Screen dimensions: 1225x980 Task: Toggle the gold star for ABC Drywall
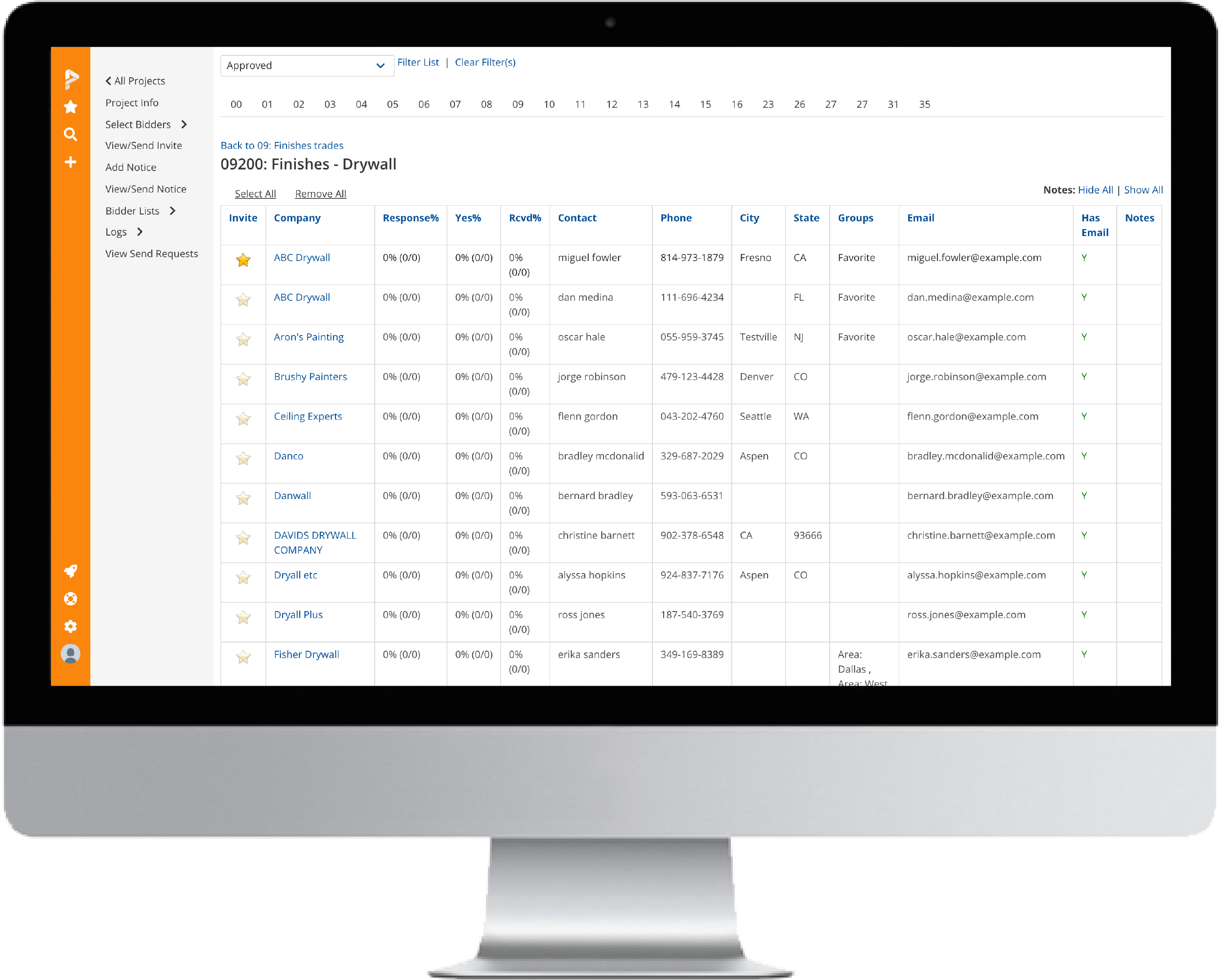243,259
